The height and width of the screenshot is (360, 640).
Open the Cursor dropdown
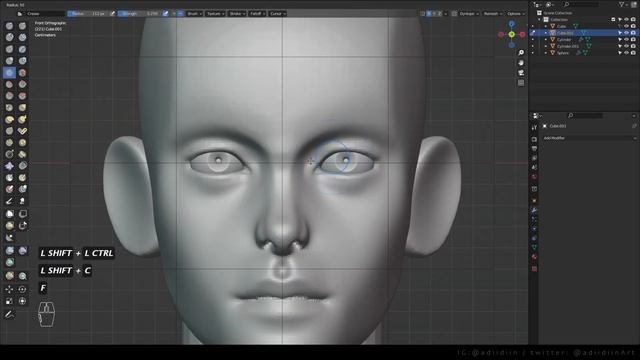tap(278, 13)
